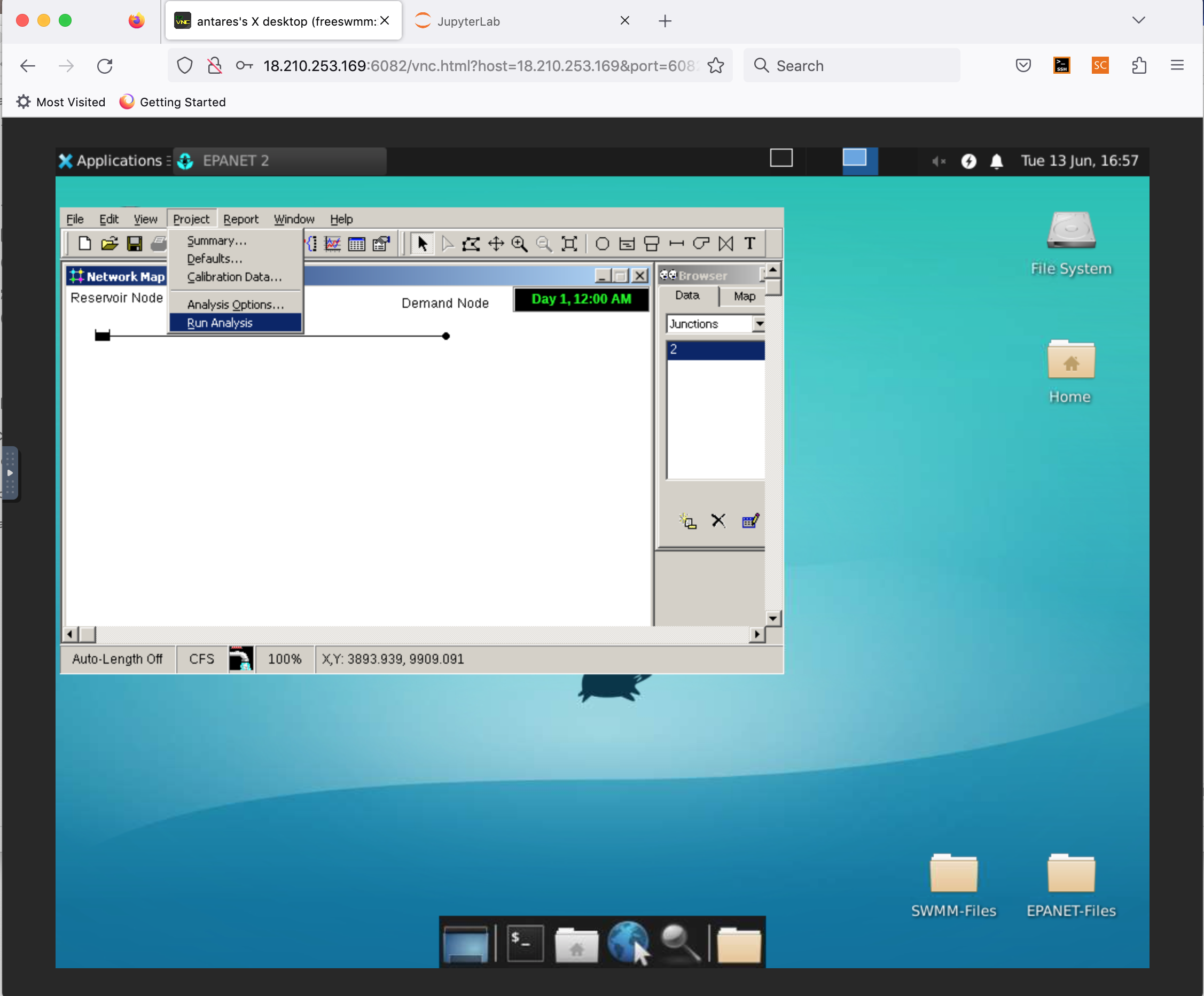Open the Junctions category dropdown
The image size is (1204, 996).
click(x=759, y=324)
